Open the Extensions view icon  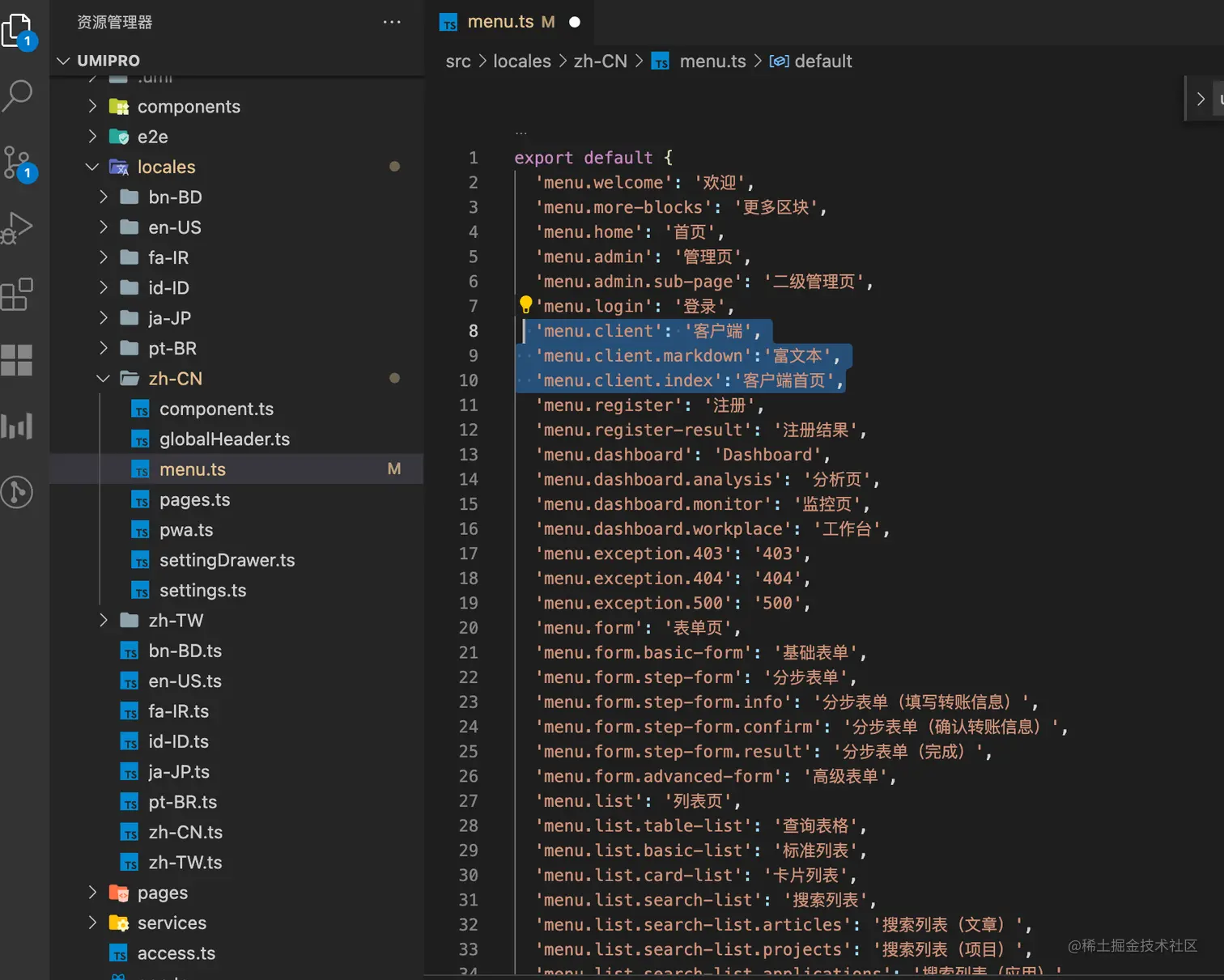pos(18,294)
